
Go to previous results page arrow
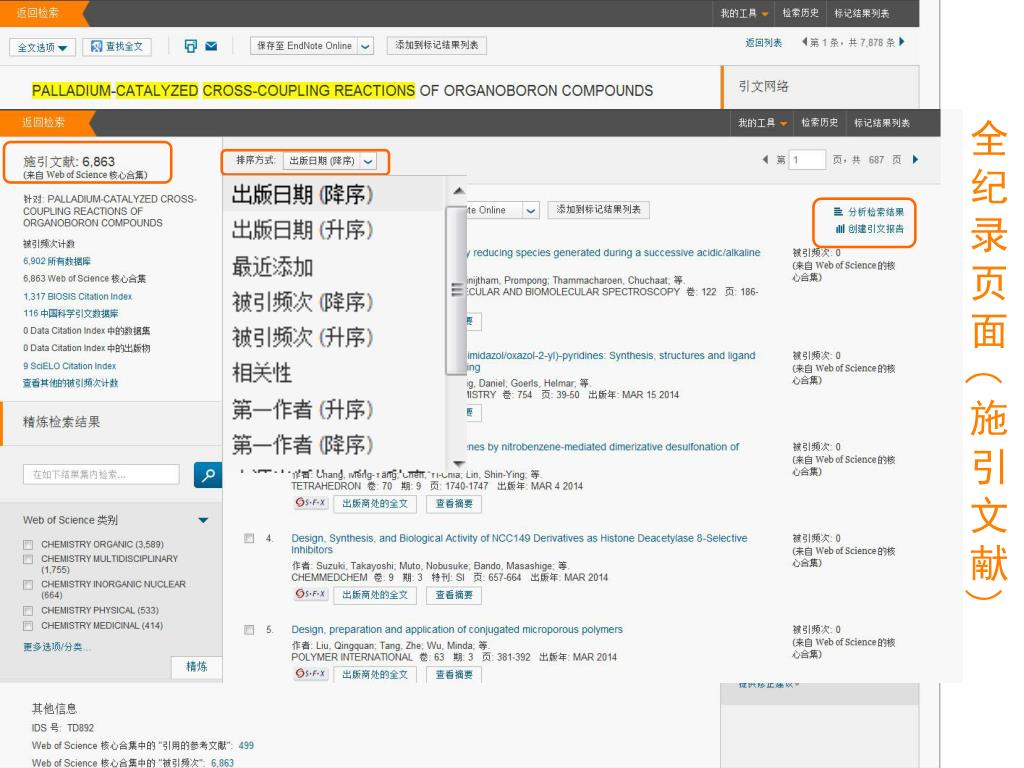(x=765, y=160)
